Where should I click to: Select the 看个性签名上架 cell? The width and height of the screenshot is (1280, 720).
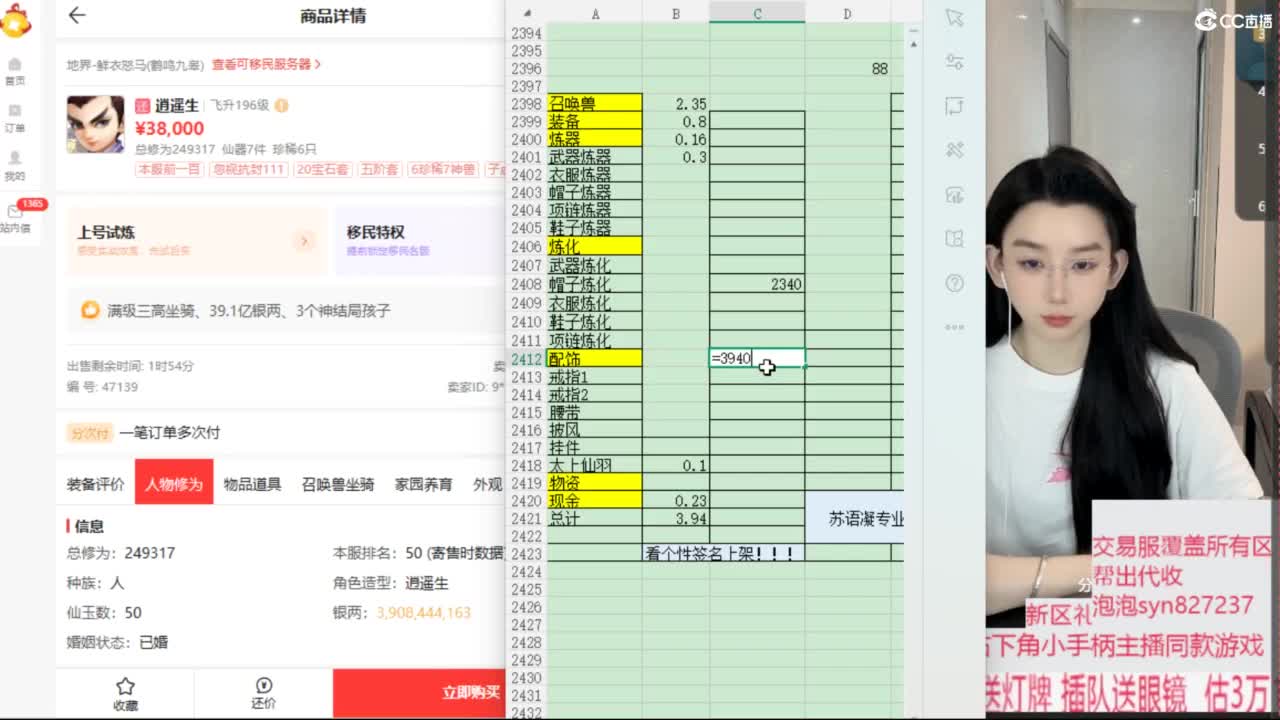(x=724, y=553)
